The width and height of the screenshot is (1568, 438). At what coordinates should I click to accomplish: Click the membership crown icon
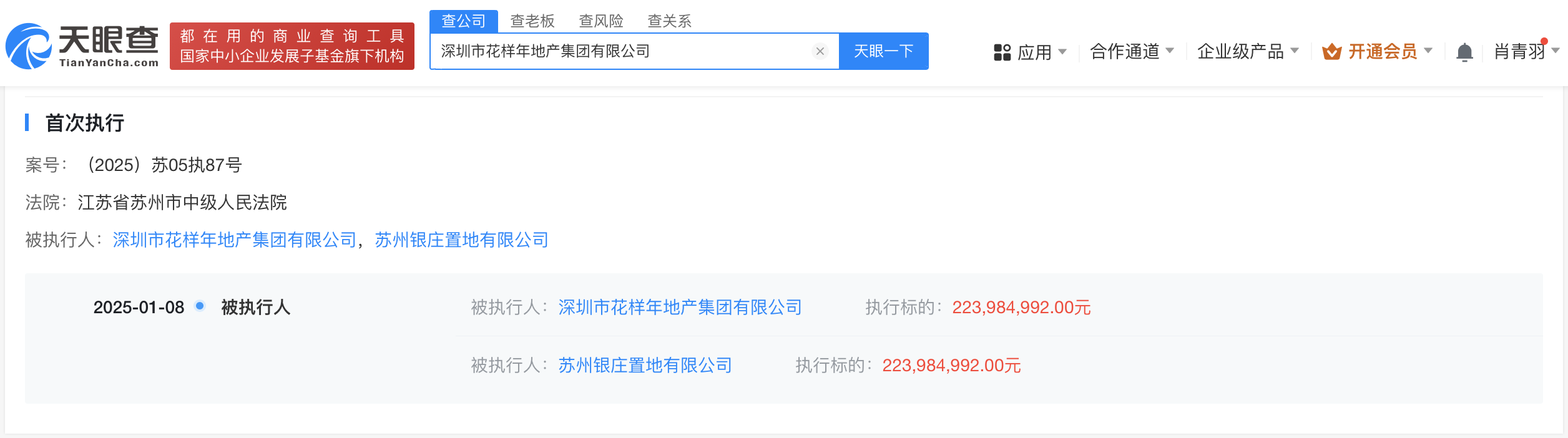coord(1331,52)
